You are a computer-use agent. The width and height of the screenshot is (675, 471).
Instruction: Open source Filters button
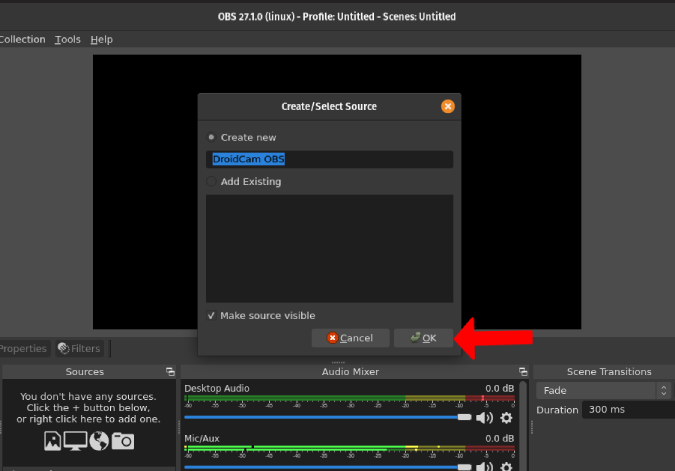79,348
